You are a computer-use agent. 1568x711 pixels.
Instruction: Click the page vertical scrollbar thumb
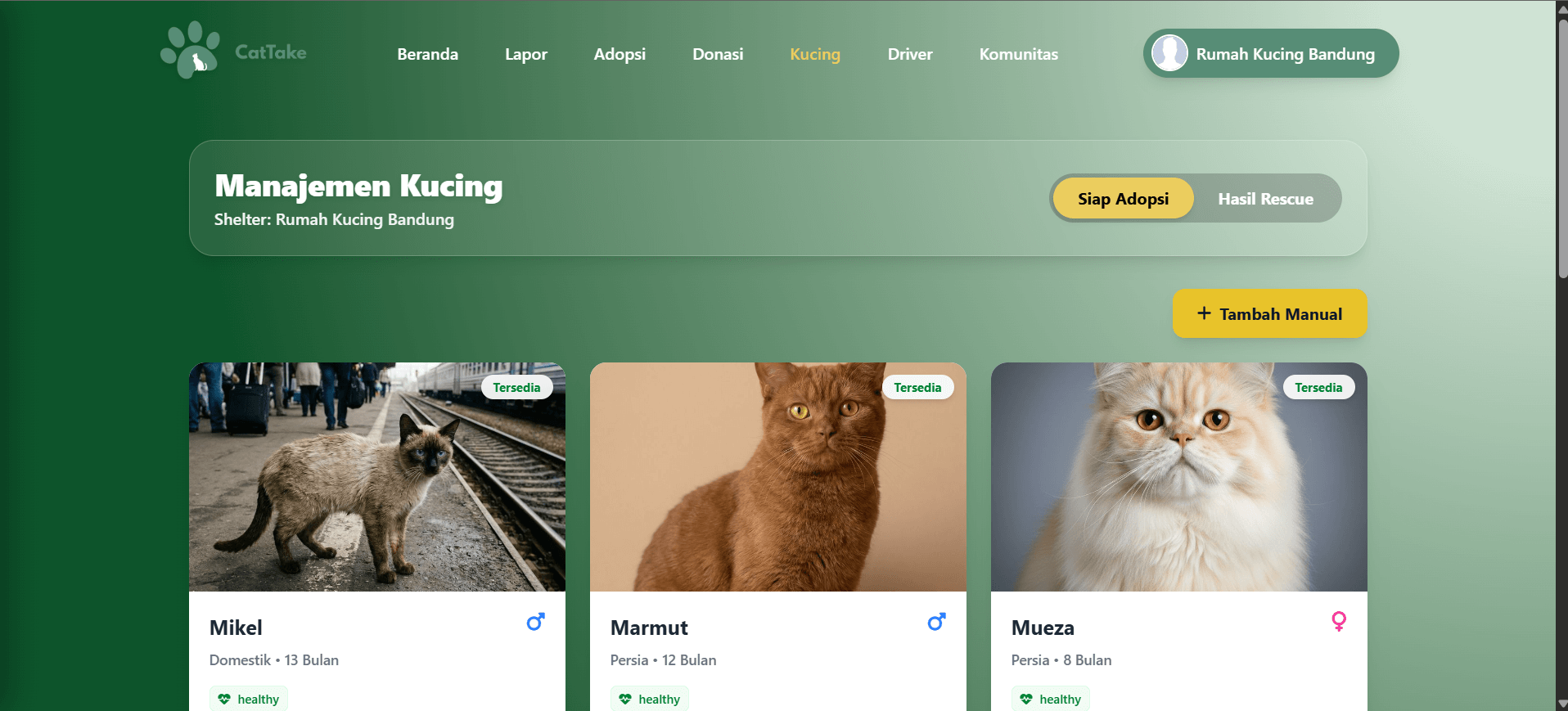pyautogui.click(x=1561, y=147)
